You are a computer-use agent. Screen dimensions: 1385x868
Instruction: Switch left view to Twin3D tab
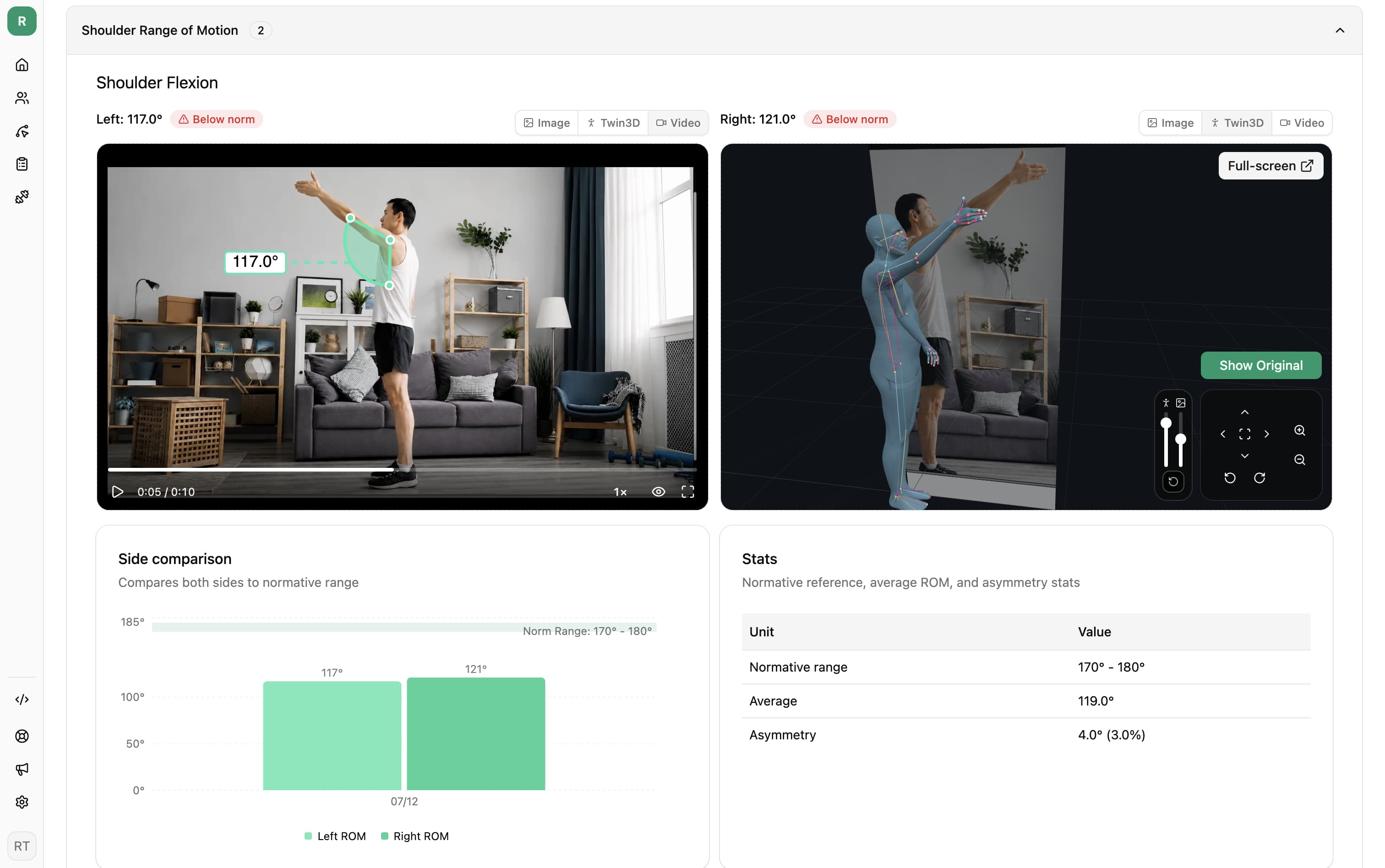point(613,123)
